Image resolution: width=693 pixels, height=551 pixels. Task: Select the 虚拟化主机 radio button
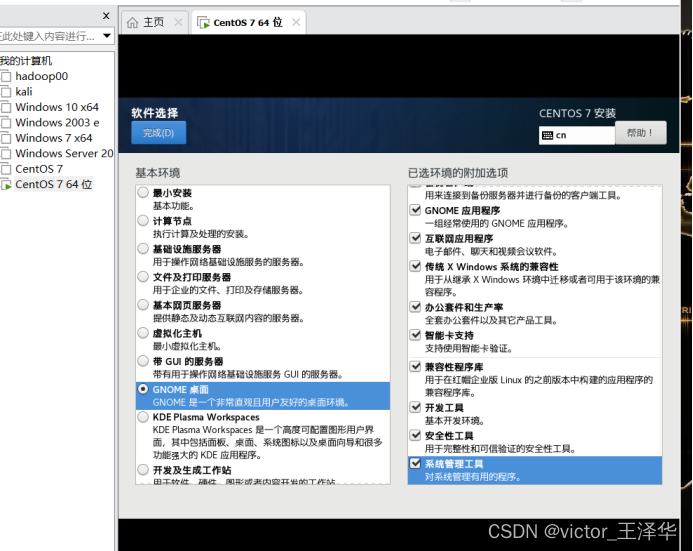point(143,333)
